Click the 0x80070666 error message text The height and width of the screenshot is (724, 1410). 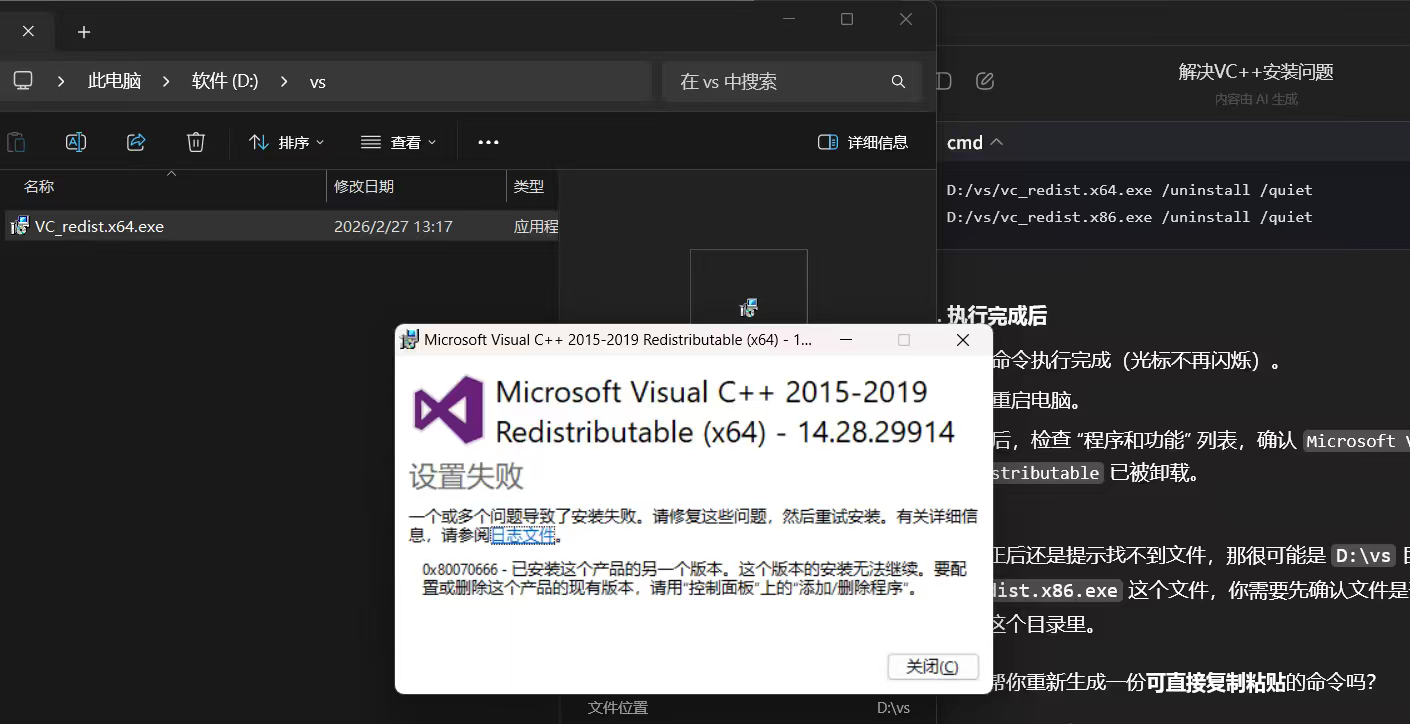[694, 579]
